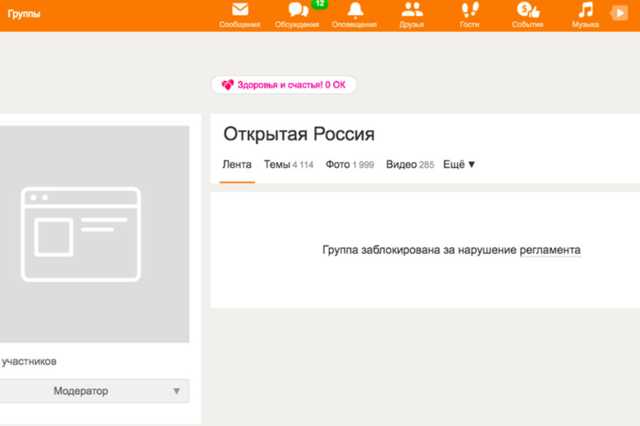640x426 pixels.
Task: Open the Оповещения bell icon
Action: (x=355, y=9)
